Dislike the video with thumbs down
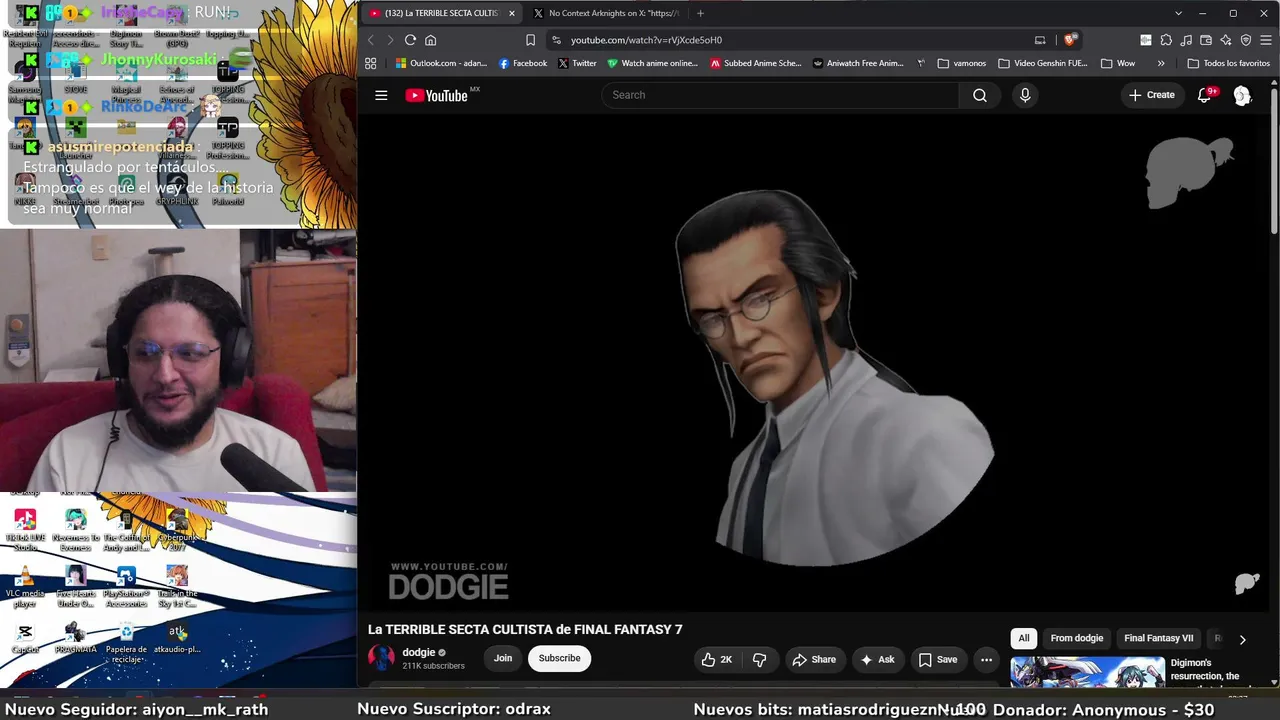Viewport: 1280px width, 720px height. point(760,660)
